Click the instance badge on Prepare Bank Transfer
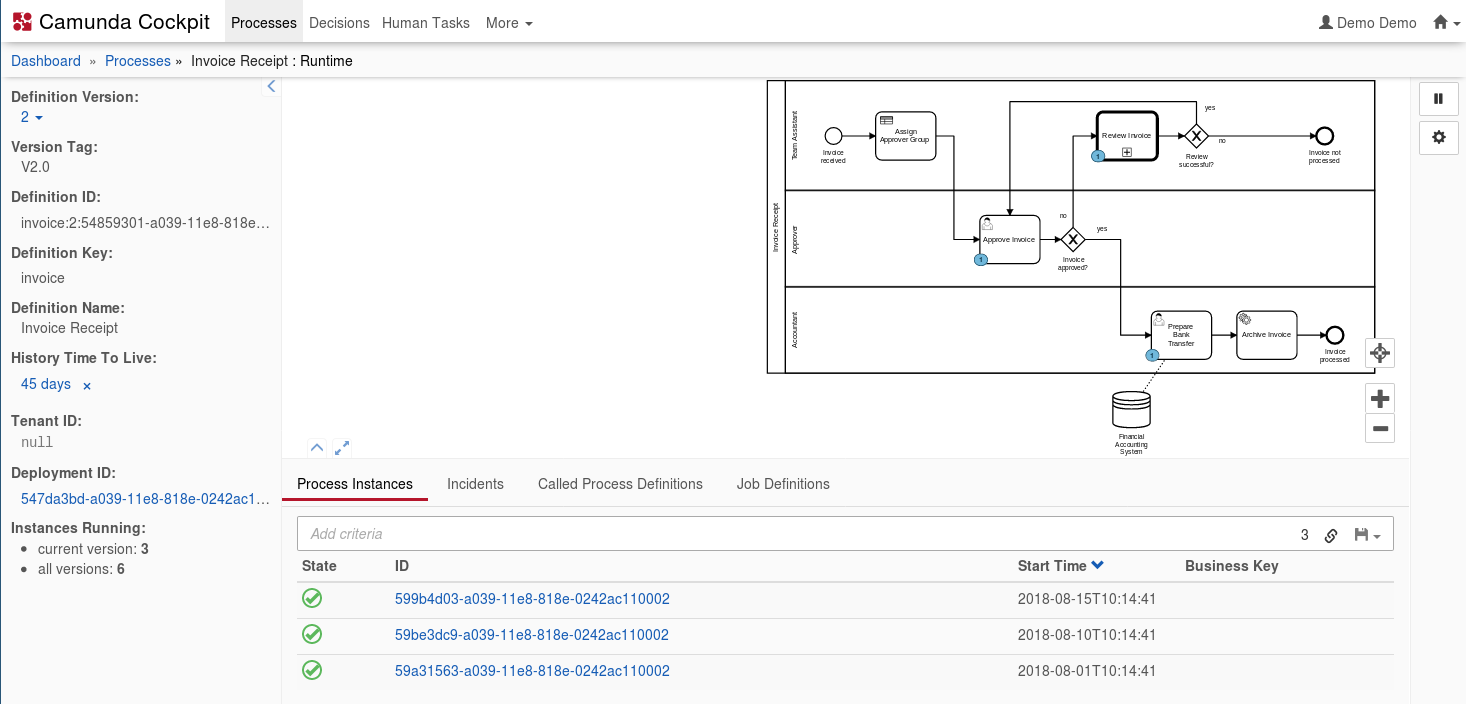Image resolution: width=1466 pixels, height=704 pixels. tap(1152, 356)
